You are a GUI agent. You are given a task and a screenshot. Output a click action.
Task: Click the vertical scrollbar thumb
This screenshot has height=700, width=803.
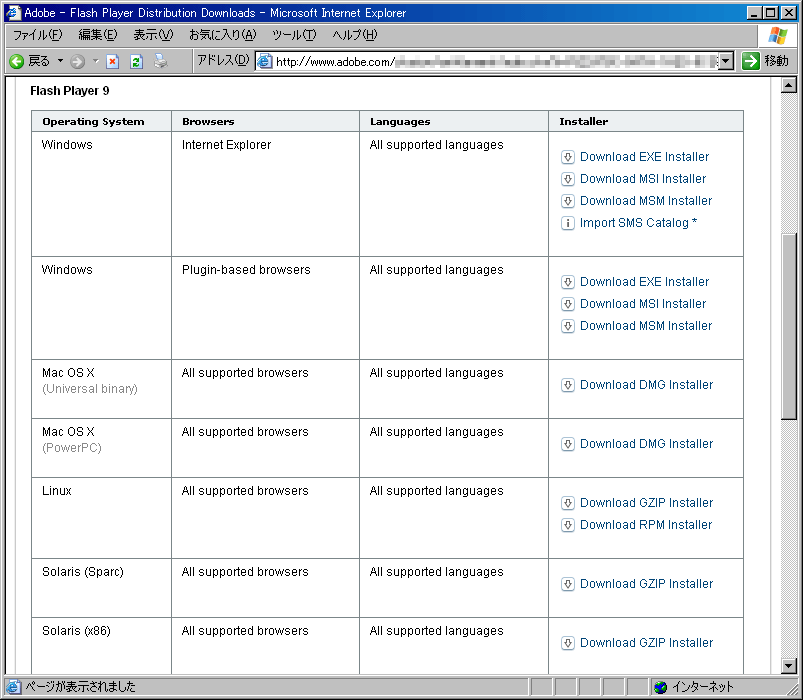[789, 327]
